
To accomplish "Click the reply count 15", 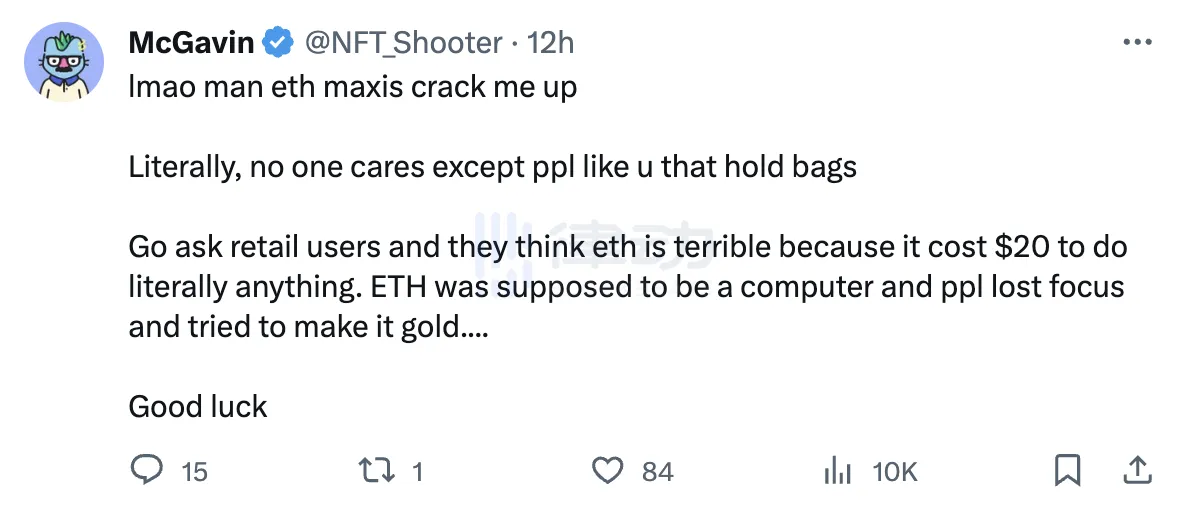I will pos(194,471).
